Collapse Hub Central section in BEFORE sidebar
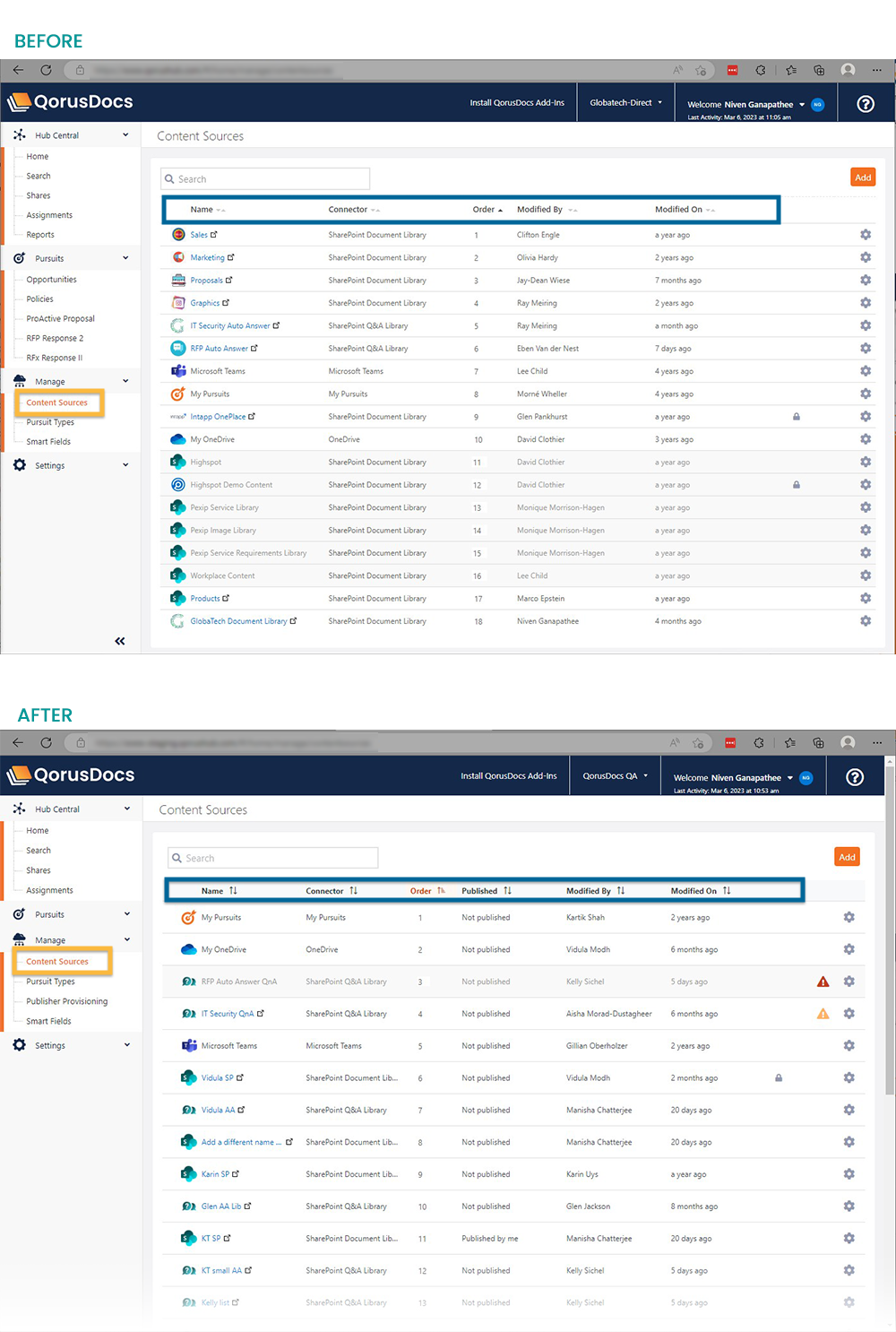The height and width of the screenshot is (1332, 896). pos(125,135)
